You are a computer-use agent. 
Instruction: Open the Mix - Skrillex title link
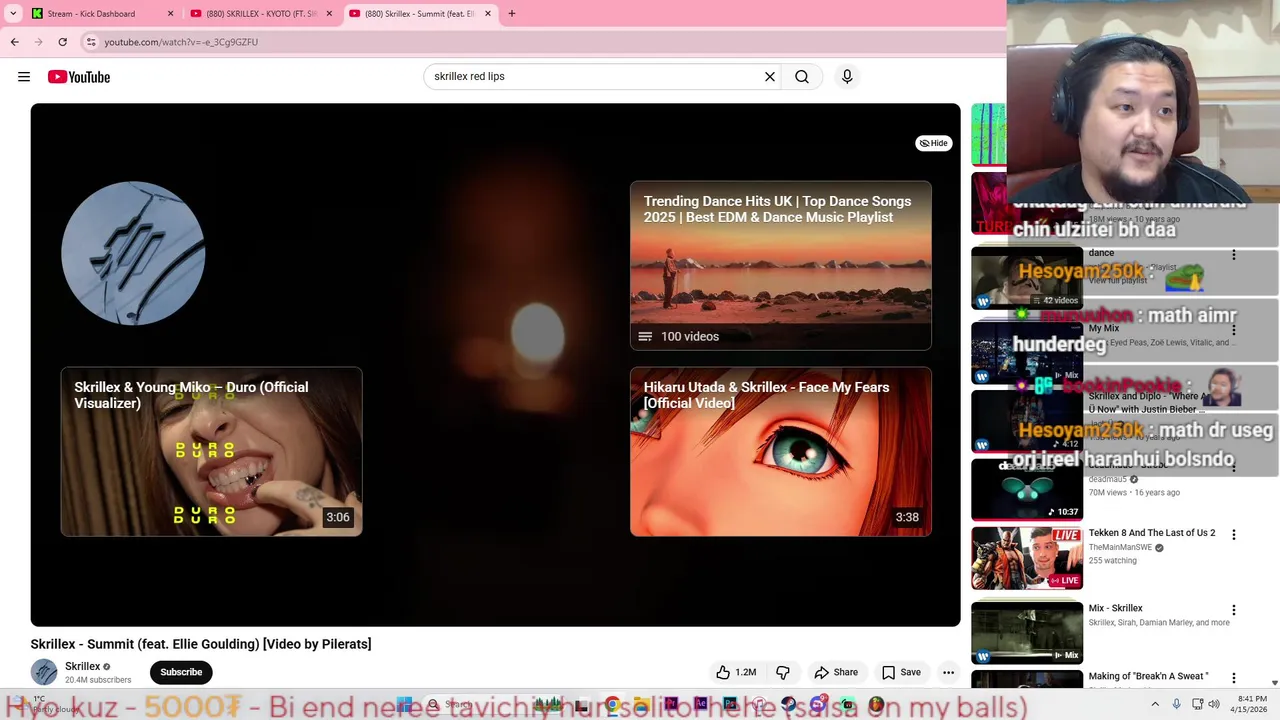(x=1115, y=608)
